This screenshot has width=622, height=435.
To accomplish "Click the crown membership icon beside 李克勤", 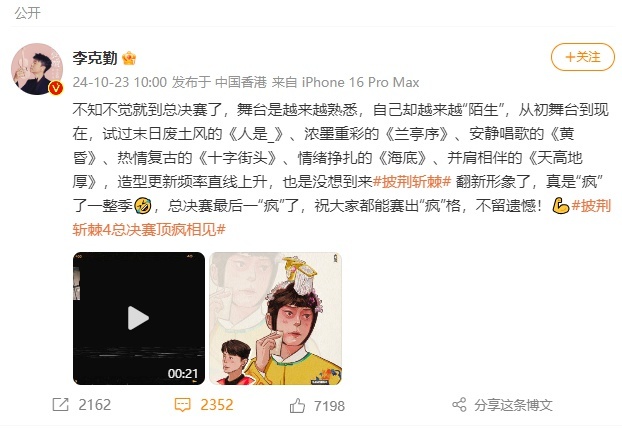I will (129, 59).
